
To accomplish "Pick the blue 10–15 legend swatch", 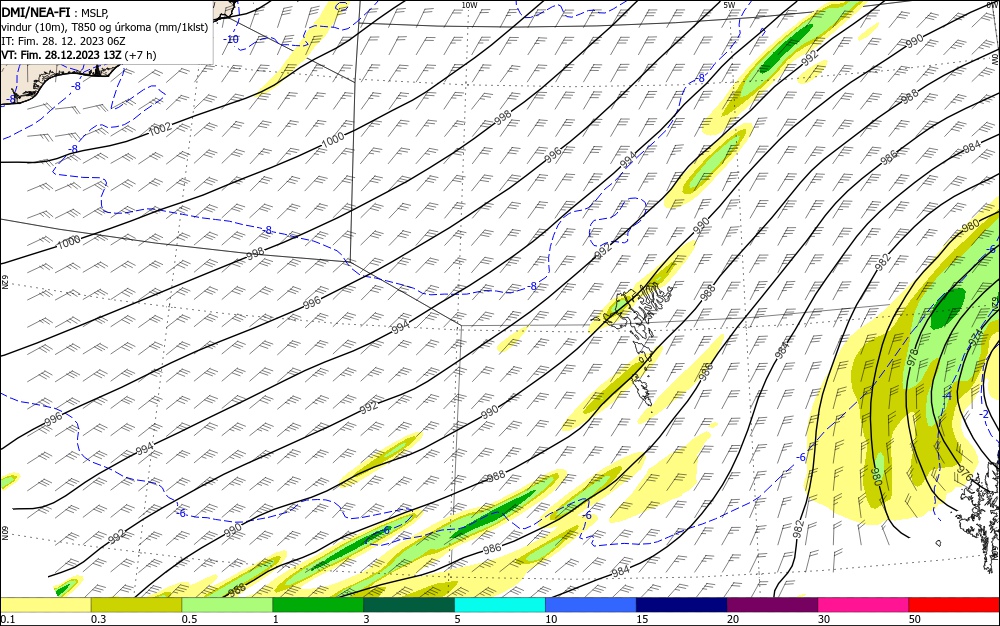I will pyautogui.click(x=591, y=605).
